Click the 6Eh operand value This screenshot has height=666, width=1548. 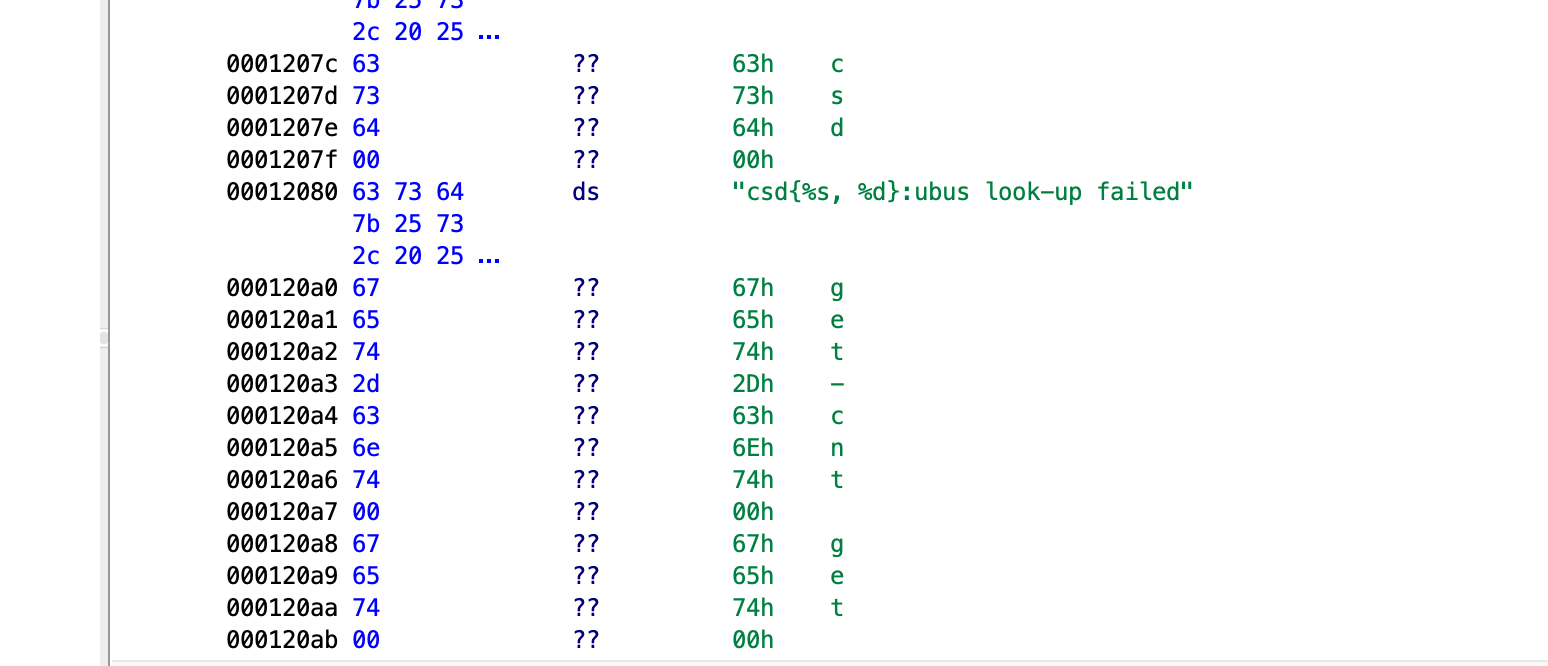pyautogui.click(x=753, y=448)
